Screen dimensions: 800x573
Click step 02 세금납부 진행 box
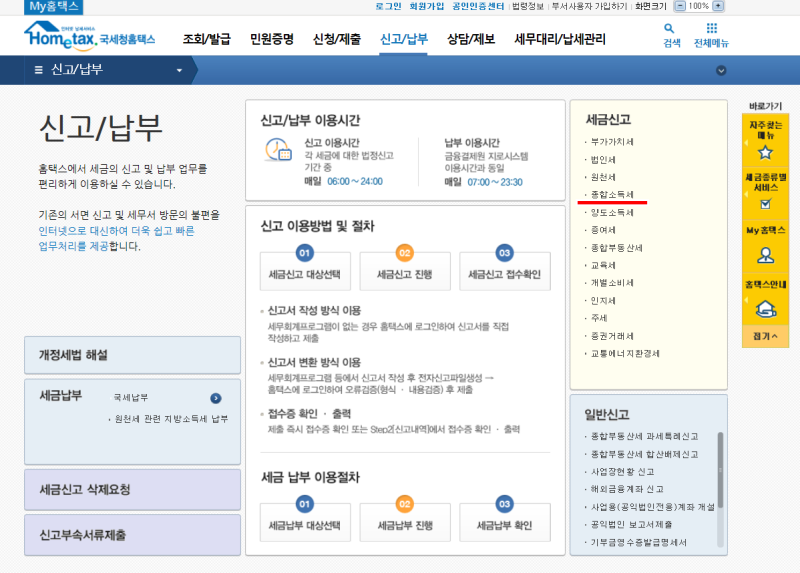pos(405,522)
